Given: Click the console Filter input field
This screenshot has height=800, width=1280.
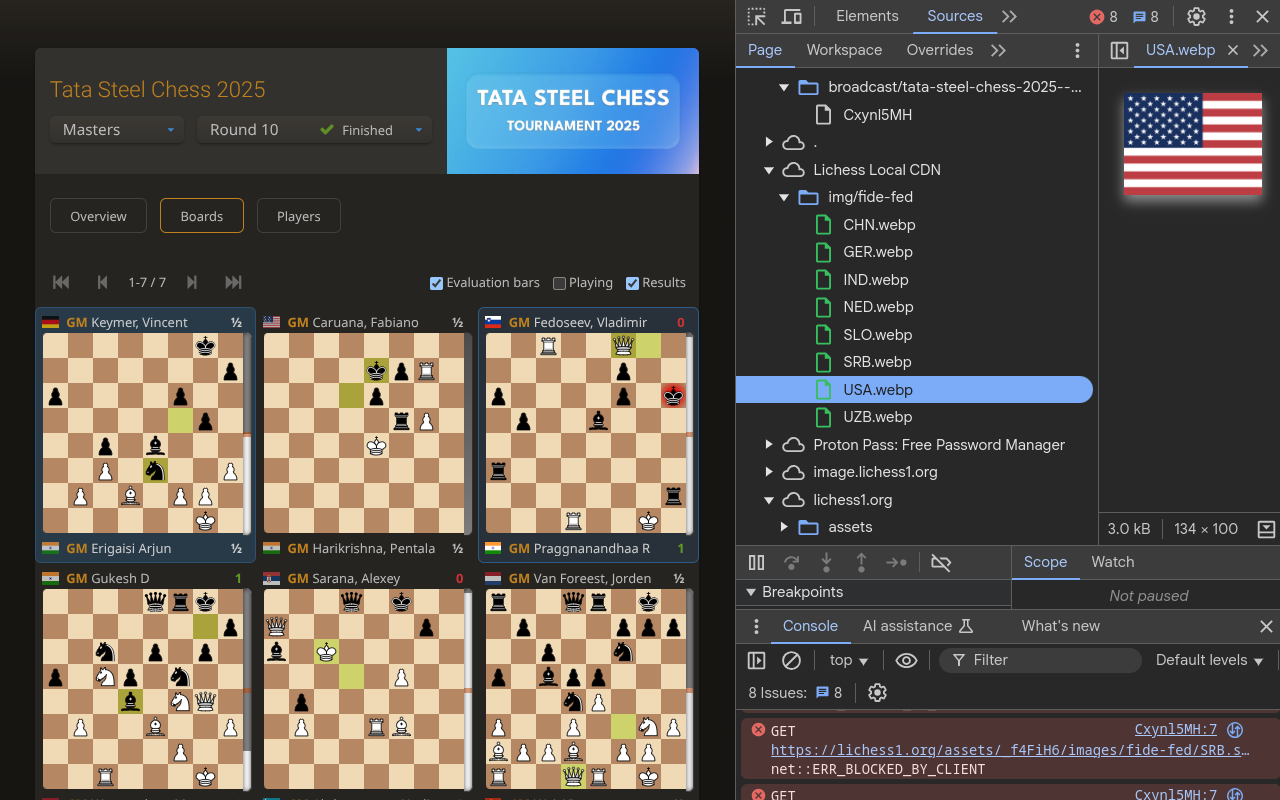Looking at the screenshot, I should coord(1040,660).
